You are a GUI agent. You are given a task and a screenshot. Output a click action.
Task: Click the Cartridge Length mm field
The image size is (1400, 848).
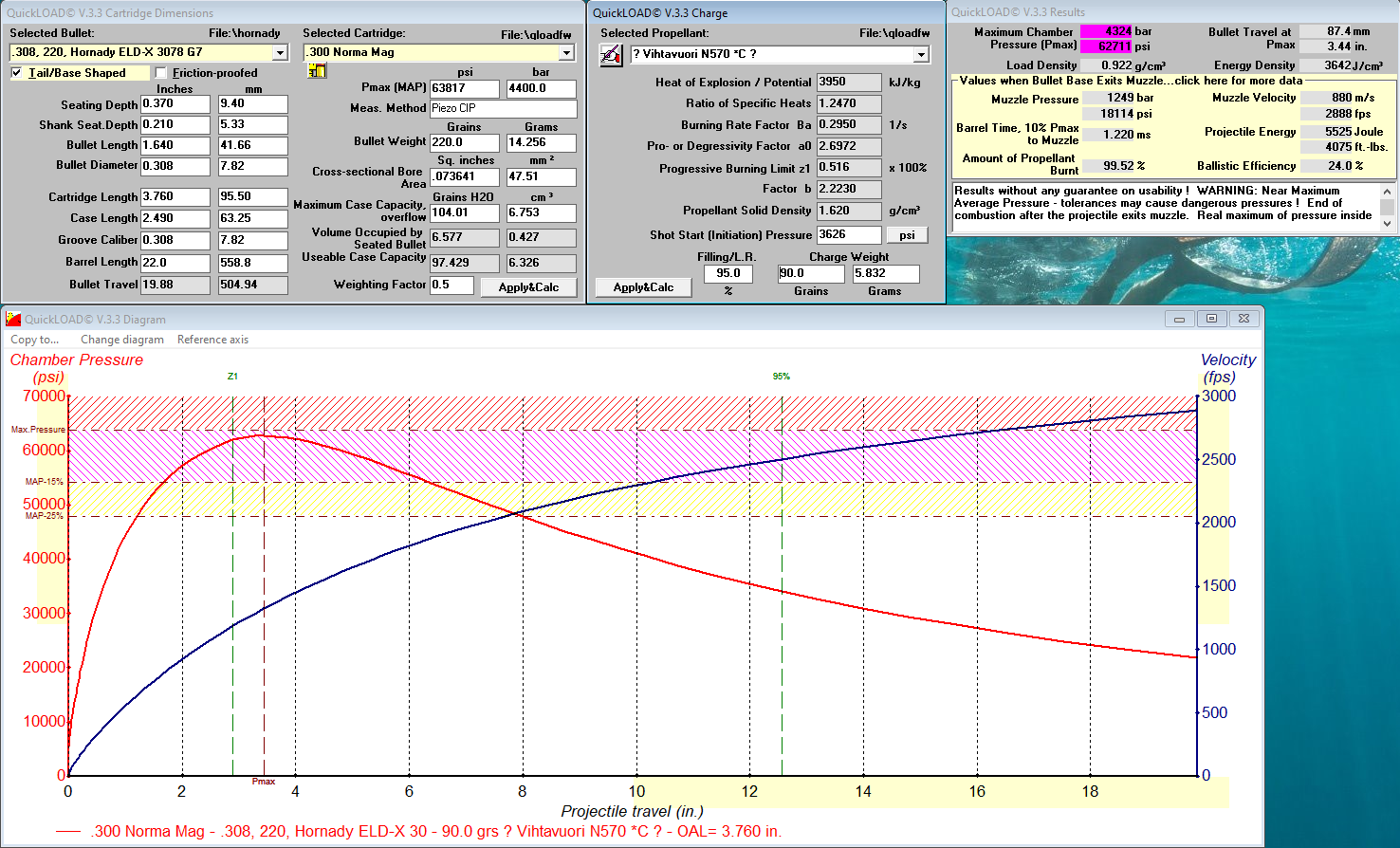tap(252, 197)
